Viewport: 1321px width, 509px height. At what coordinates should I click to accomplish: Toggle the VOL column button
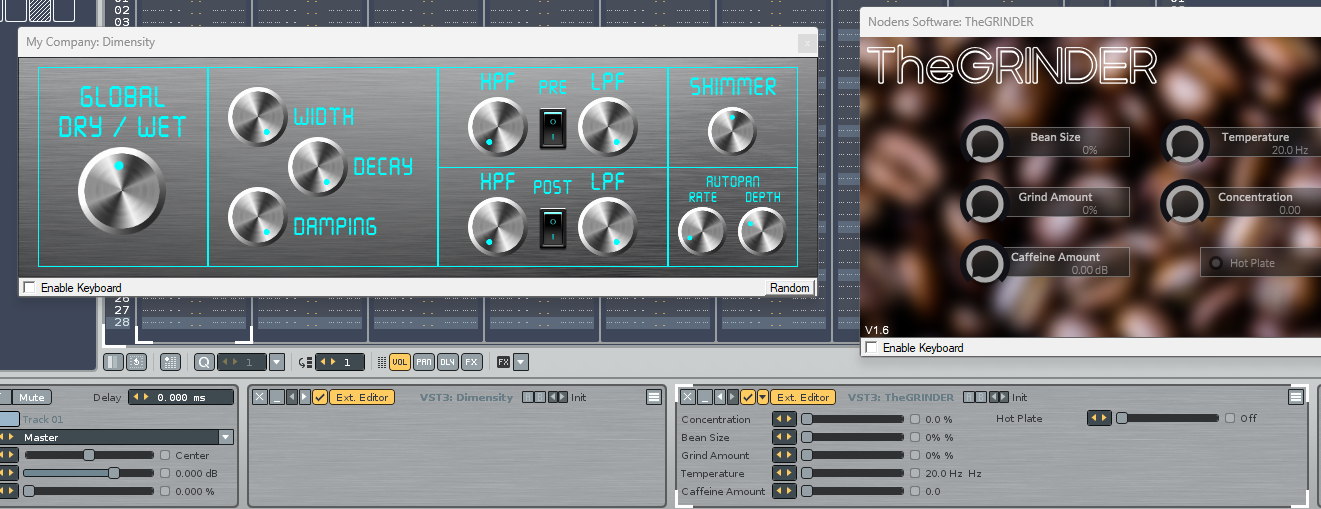point(400,362)
